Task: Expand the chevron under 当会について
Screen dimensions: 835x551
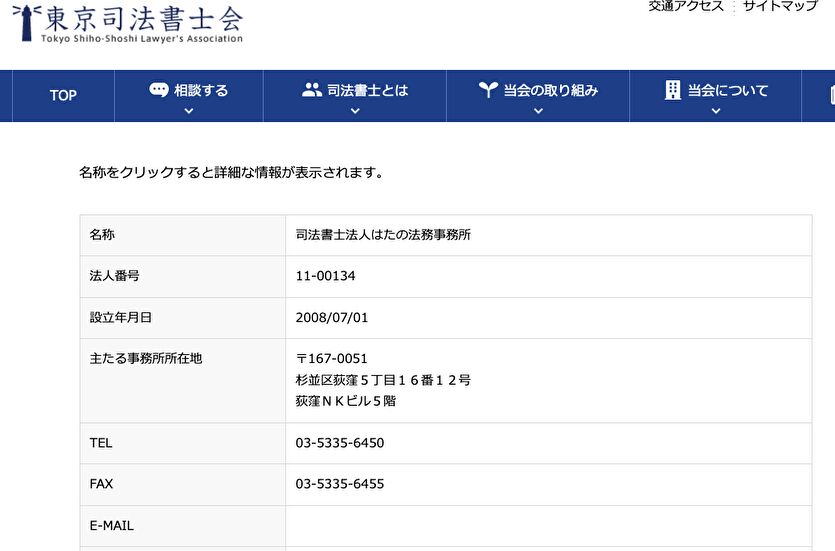Action: 716,111
